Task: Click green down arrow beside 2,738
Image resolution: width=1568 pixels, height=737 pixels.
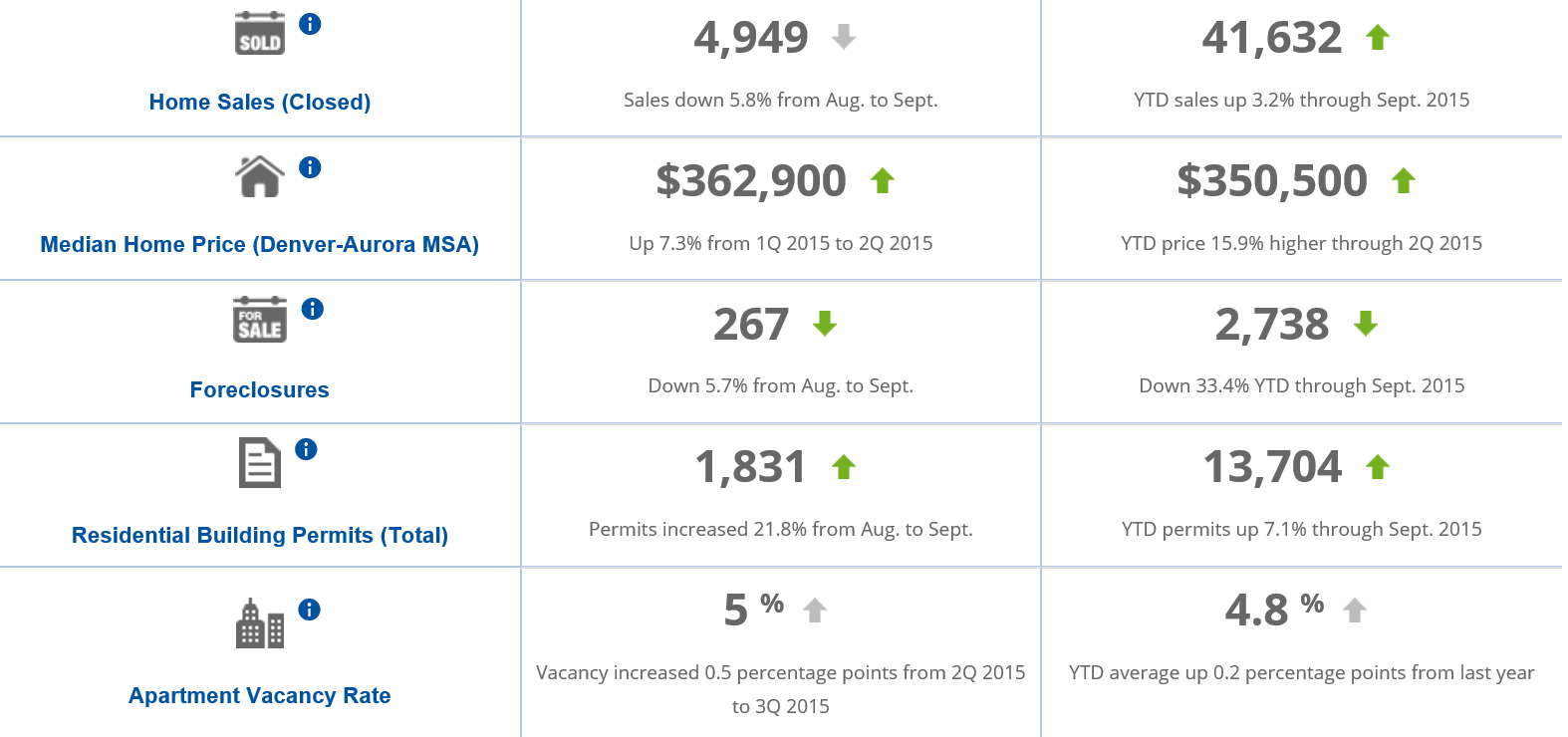Action: [1366, 324]
